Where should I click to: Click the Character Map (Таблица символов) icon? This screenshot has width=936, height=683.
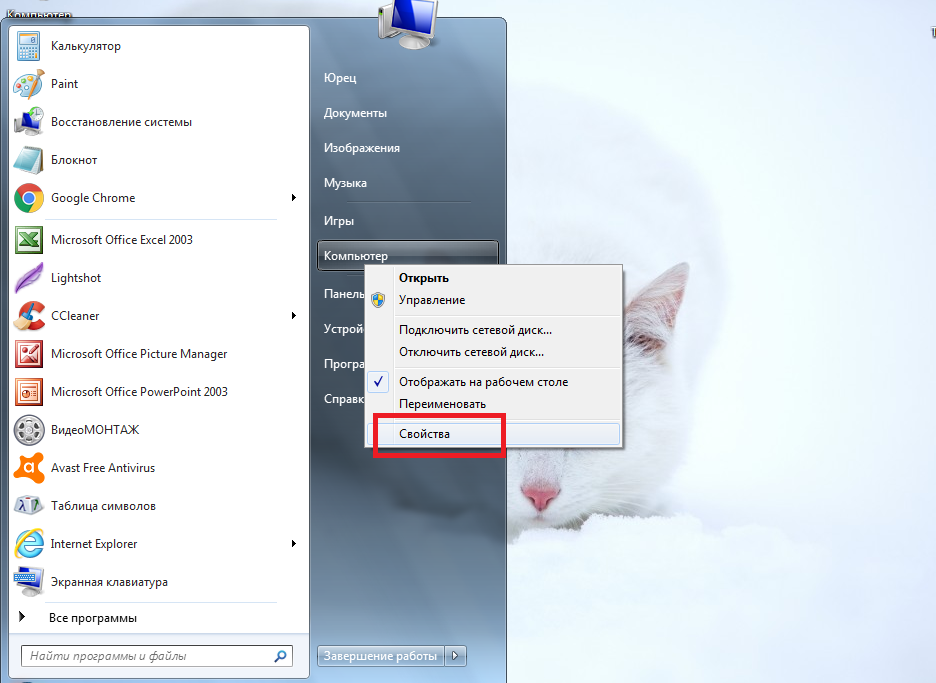point(29,506)
